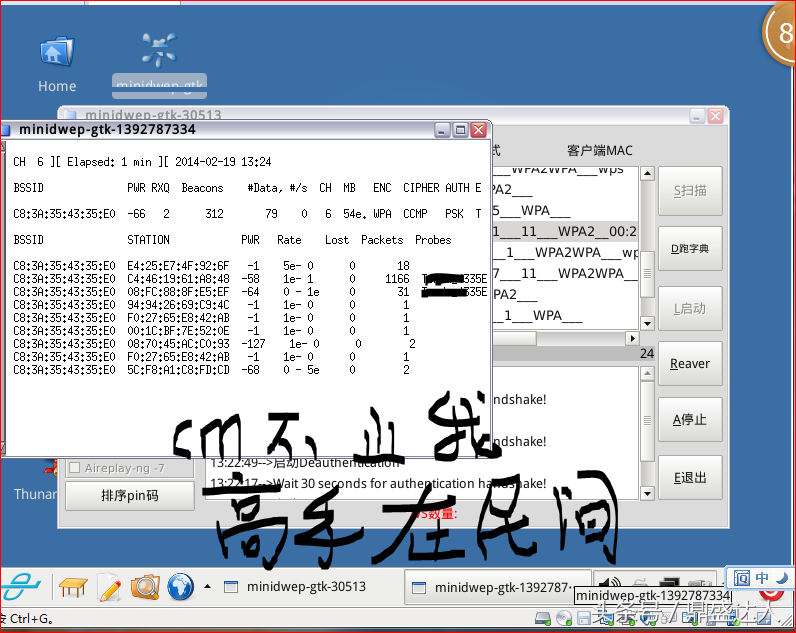Image resolution: width=796 pixels, height=633 pixels.
Task: Toggle the Aireplay-ng -7 checkbox
Action: click(75, 468)
